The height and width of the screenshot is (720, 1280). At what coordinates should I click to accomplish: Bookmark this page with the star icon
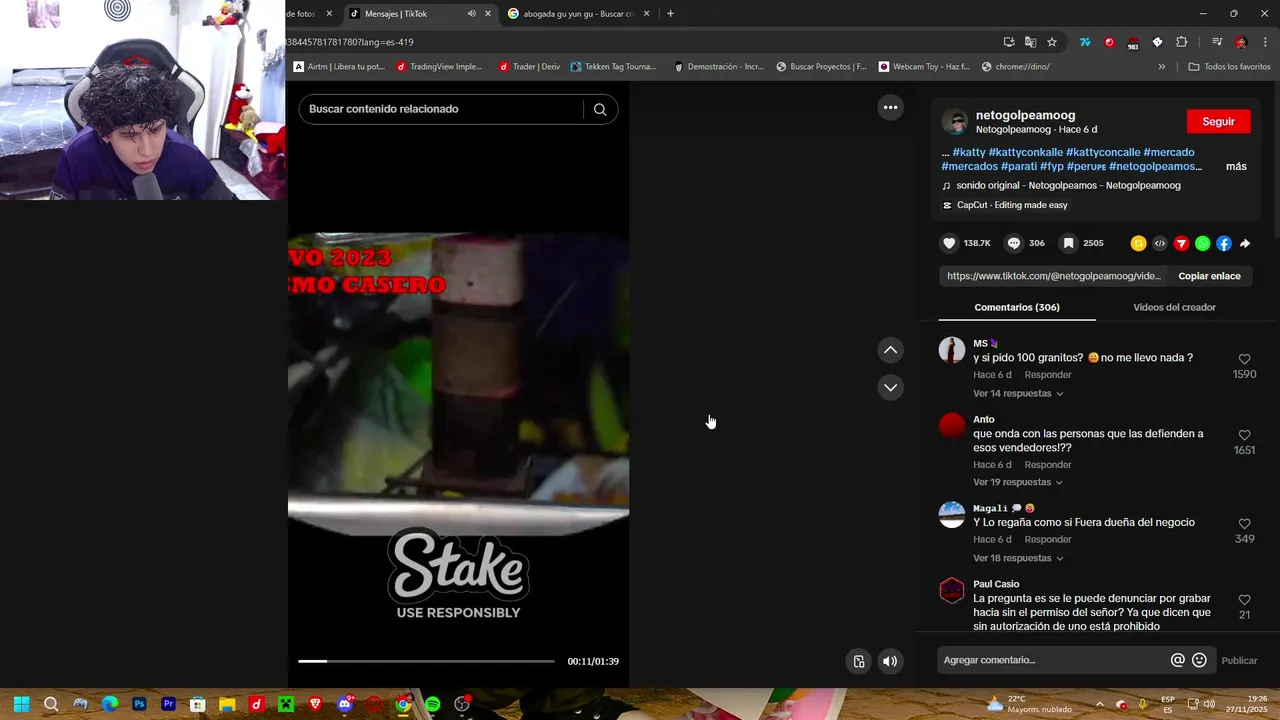[x=1052, y=42]
